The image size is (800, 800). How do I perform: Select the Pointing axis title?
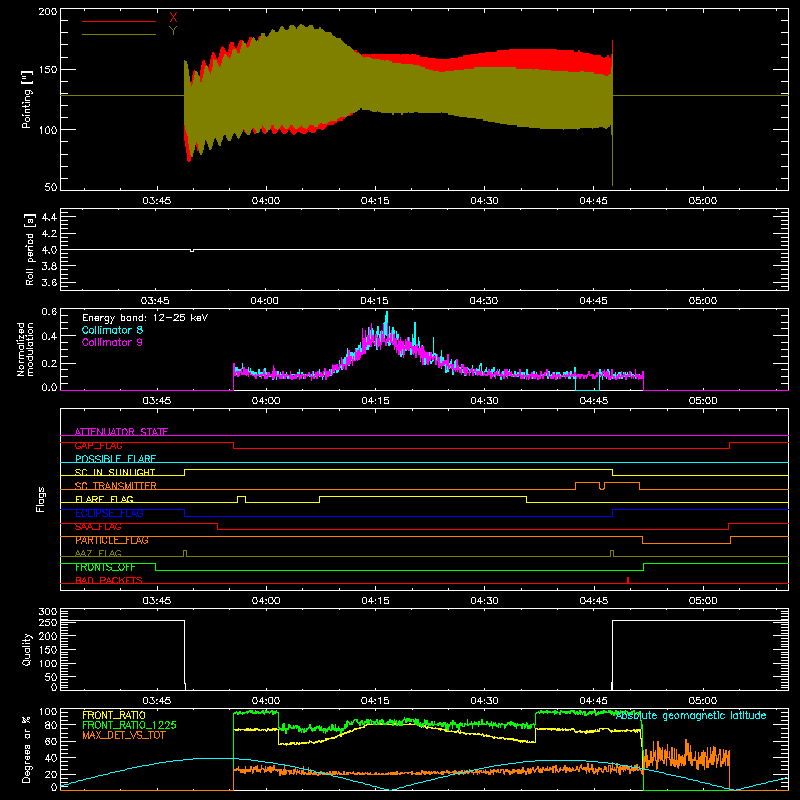tap(27, 99)
